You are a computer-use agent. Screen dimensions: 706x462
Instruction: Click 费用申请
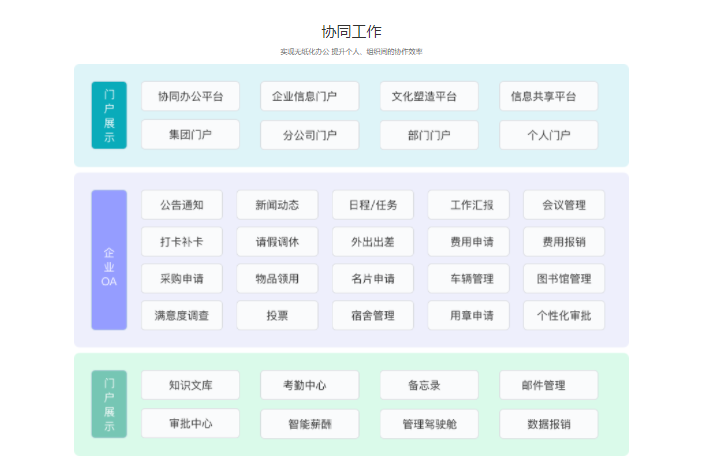pyautogui.click(x=468, y=242)
